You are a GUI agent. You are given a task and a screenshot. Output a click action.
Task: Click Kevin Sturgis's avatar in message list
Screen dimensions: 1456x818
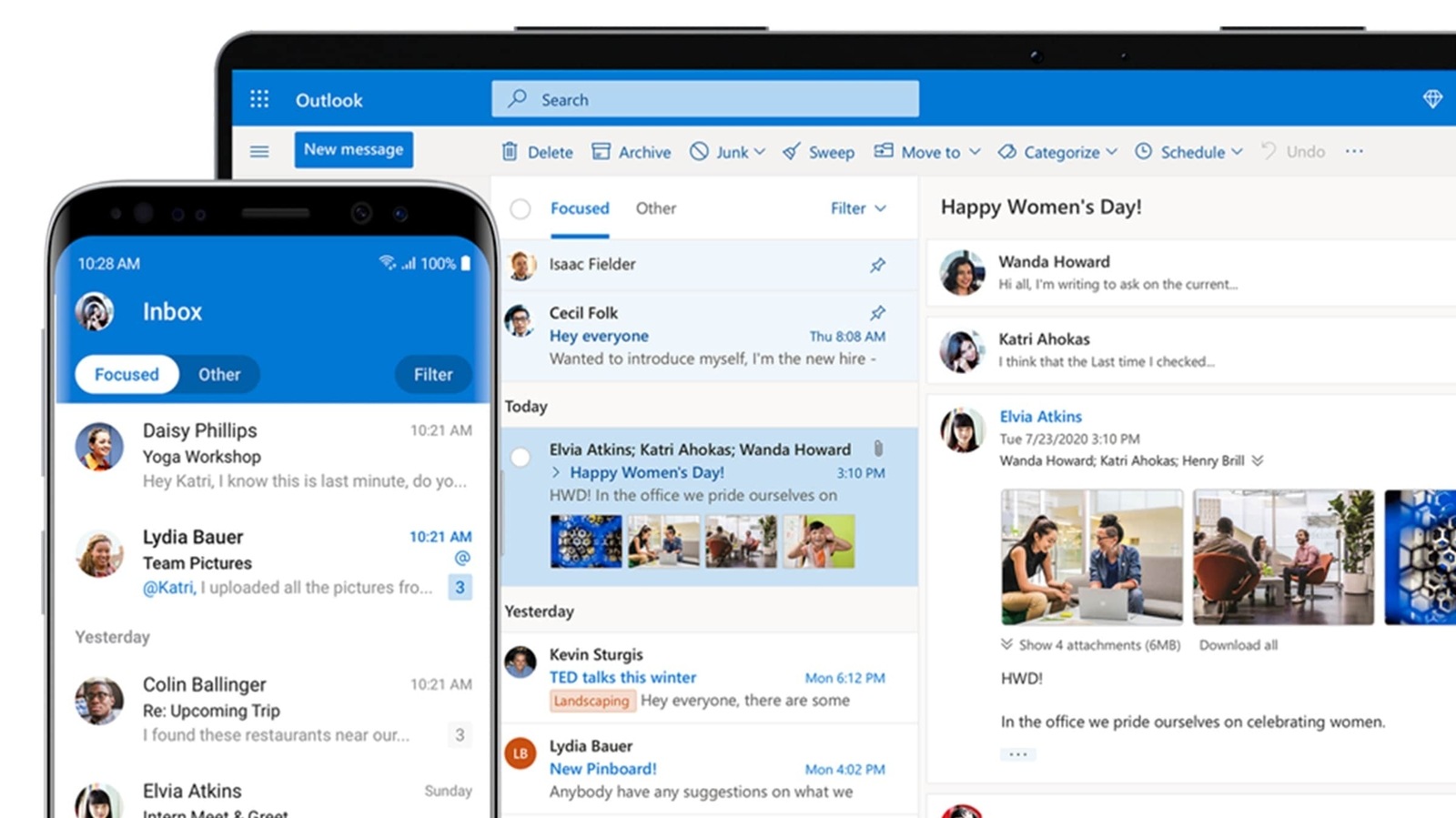(x=521, y=662)
